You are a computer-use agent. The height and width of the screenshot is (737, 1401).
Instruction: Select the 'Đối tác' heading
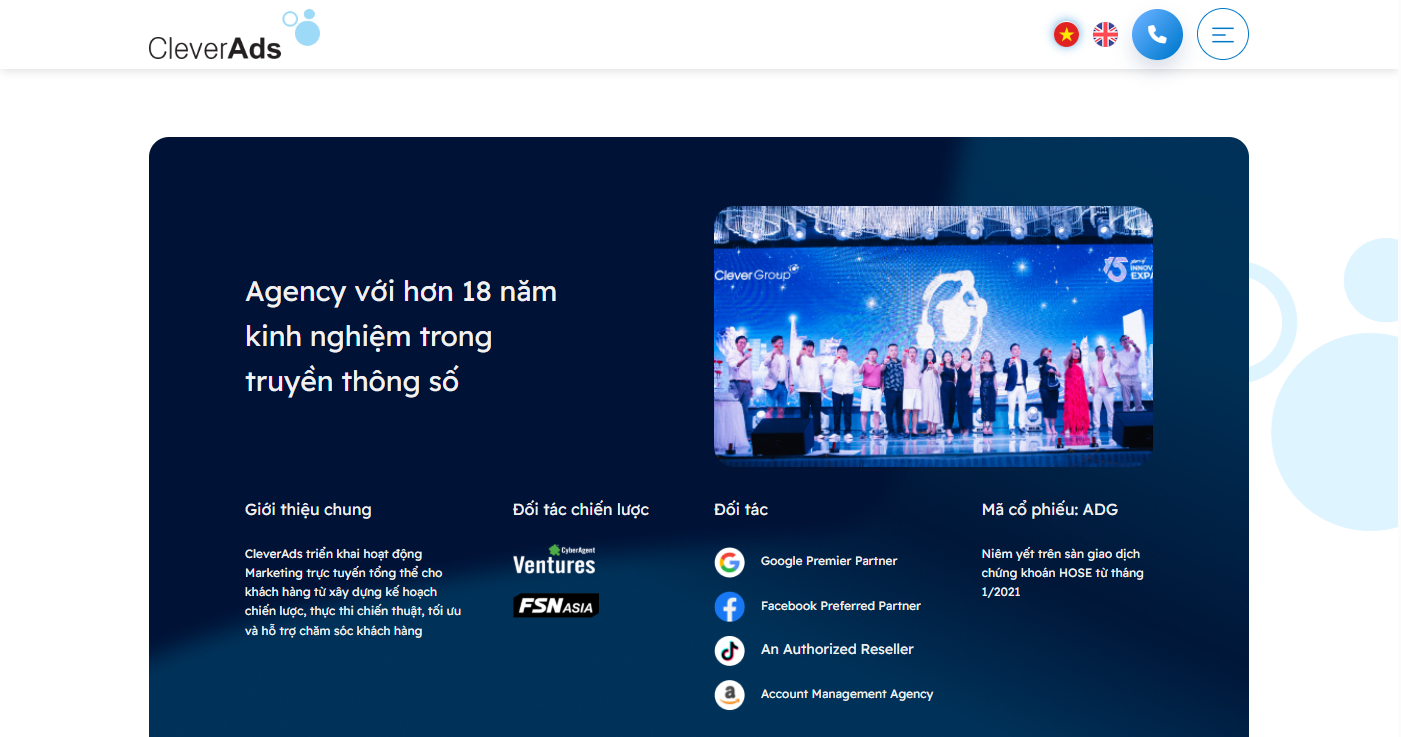[x=741, y=510]
